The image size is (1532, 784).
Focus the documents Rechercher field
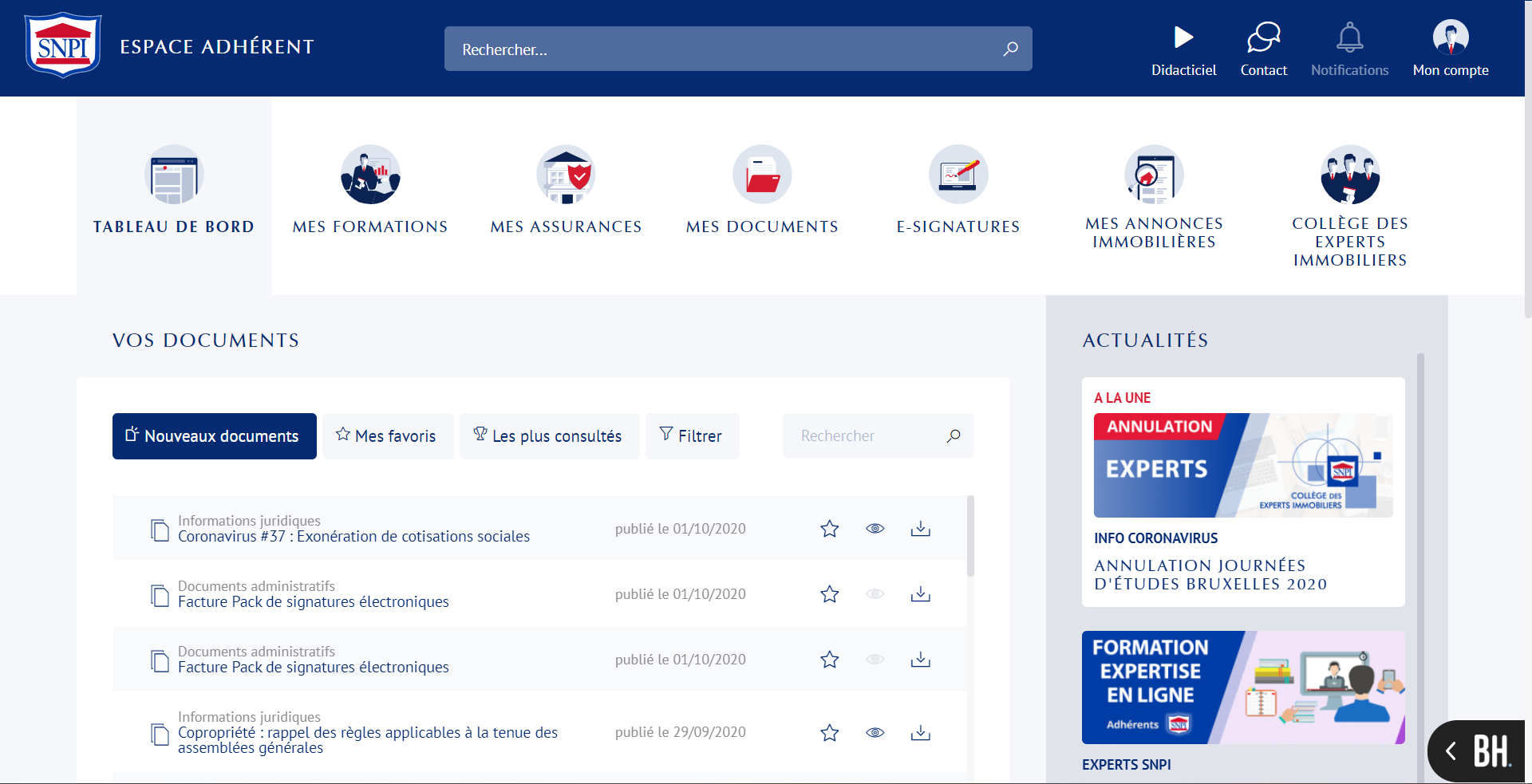pyautogui.click(x=878, y=435)
